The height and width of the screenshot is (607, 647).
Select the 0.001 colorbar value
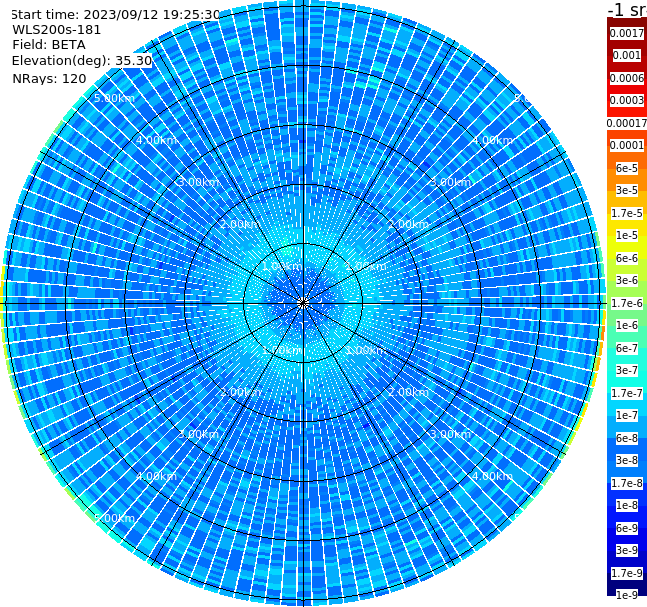click(x=627, y=55)
